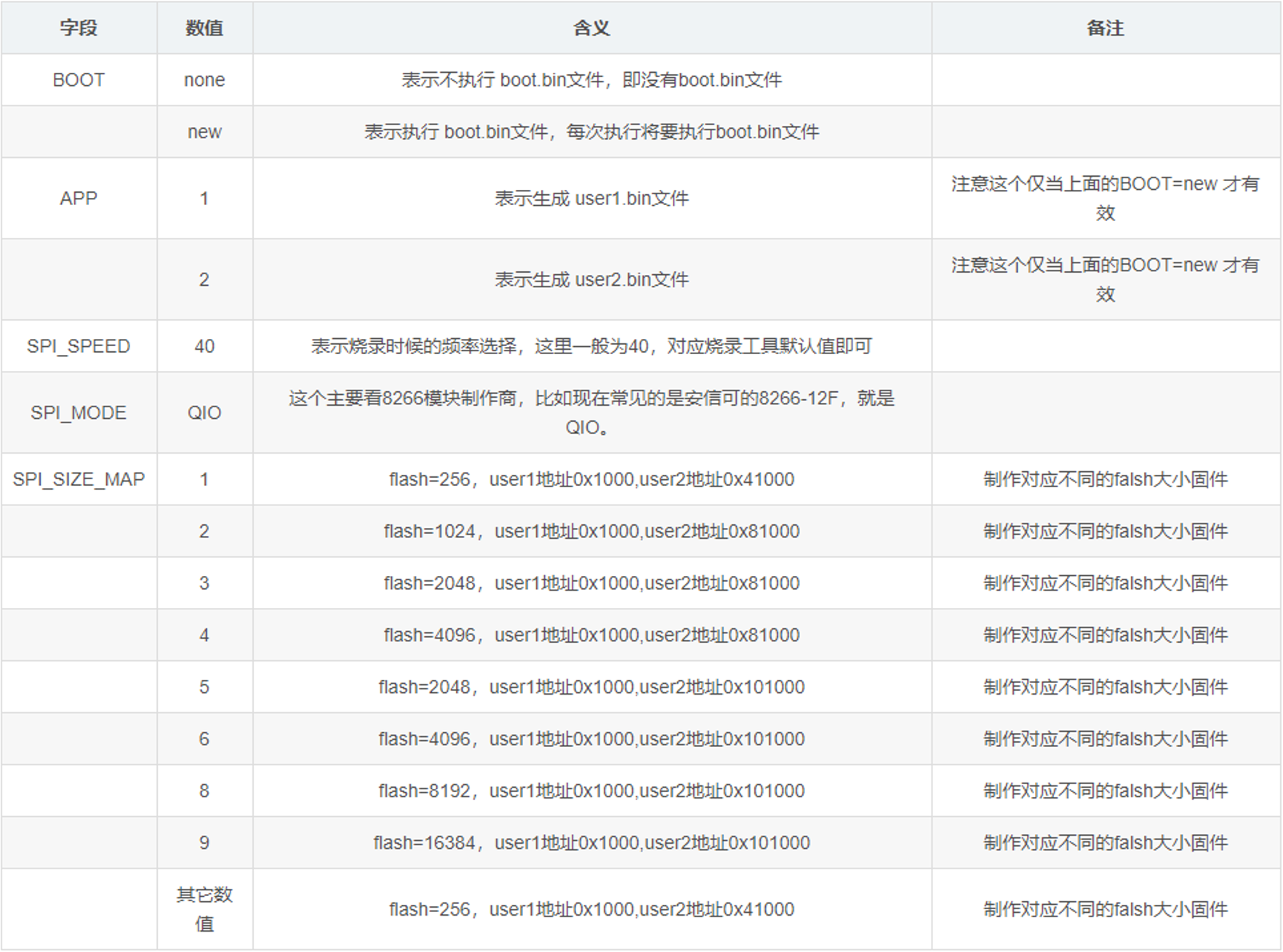Click the SPI_SIZE_MAP field cell
The image size is (1283, 952).
tap(79, 479)
